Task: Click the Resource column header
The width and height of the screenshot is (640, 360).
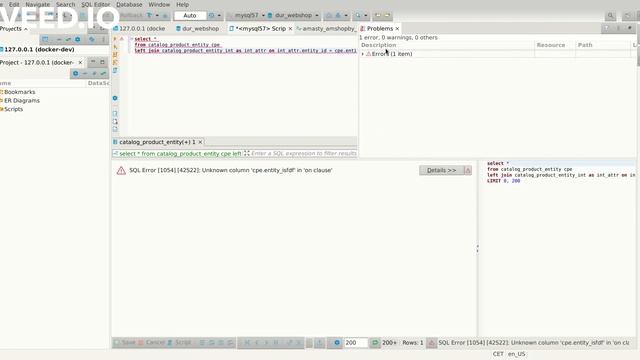Action: pos(551,45)
